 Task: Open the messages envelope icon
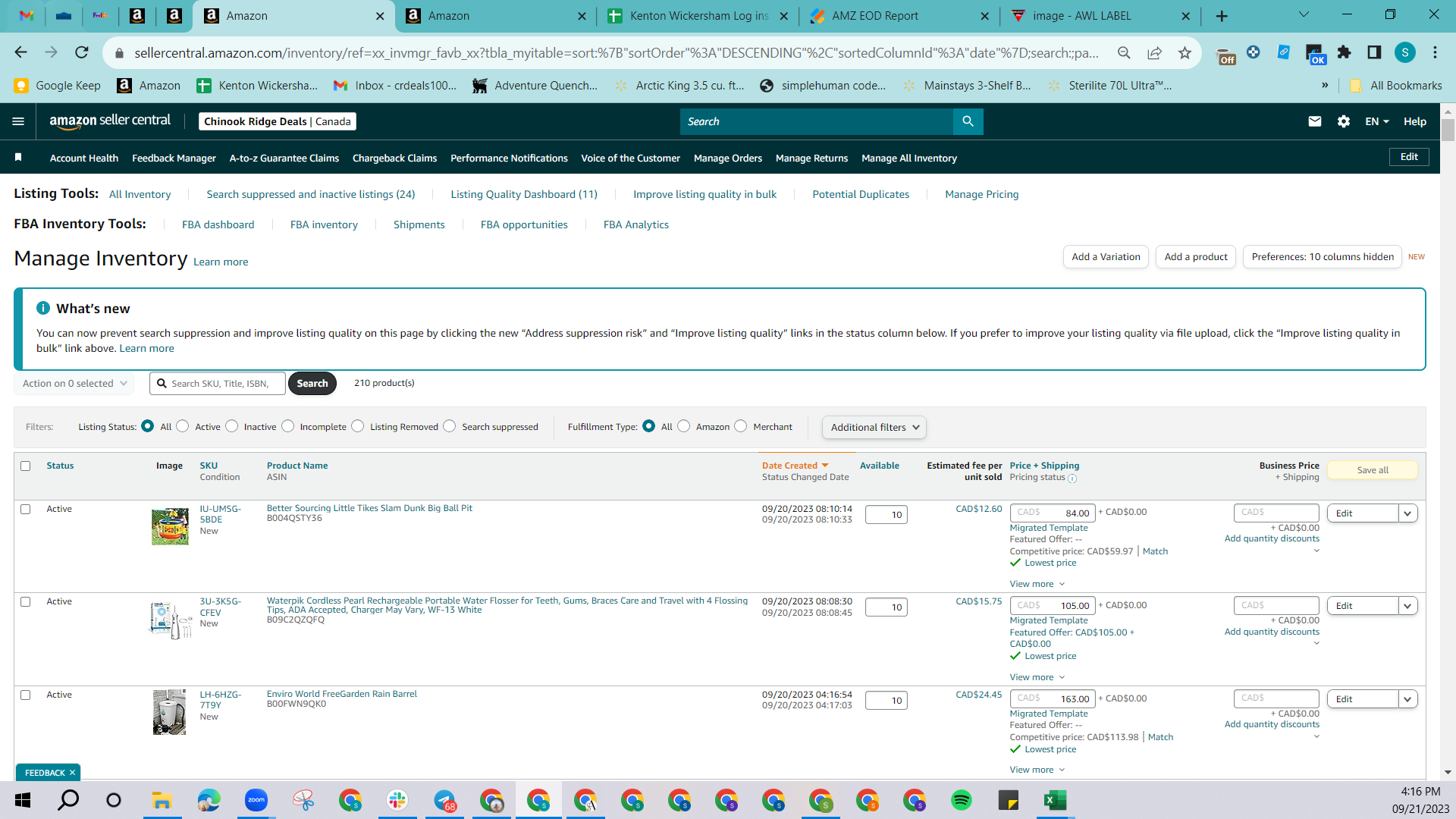[x=1315, y=121]
